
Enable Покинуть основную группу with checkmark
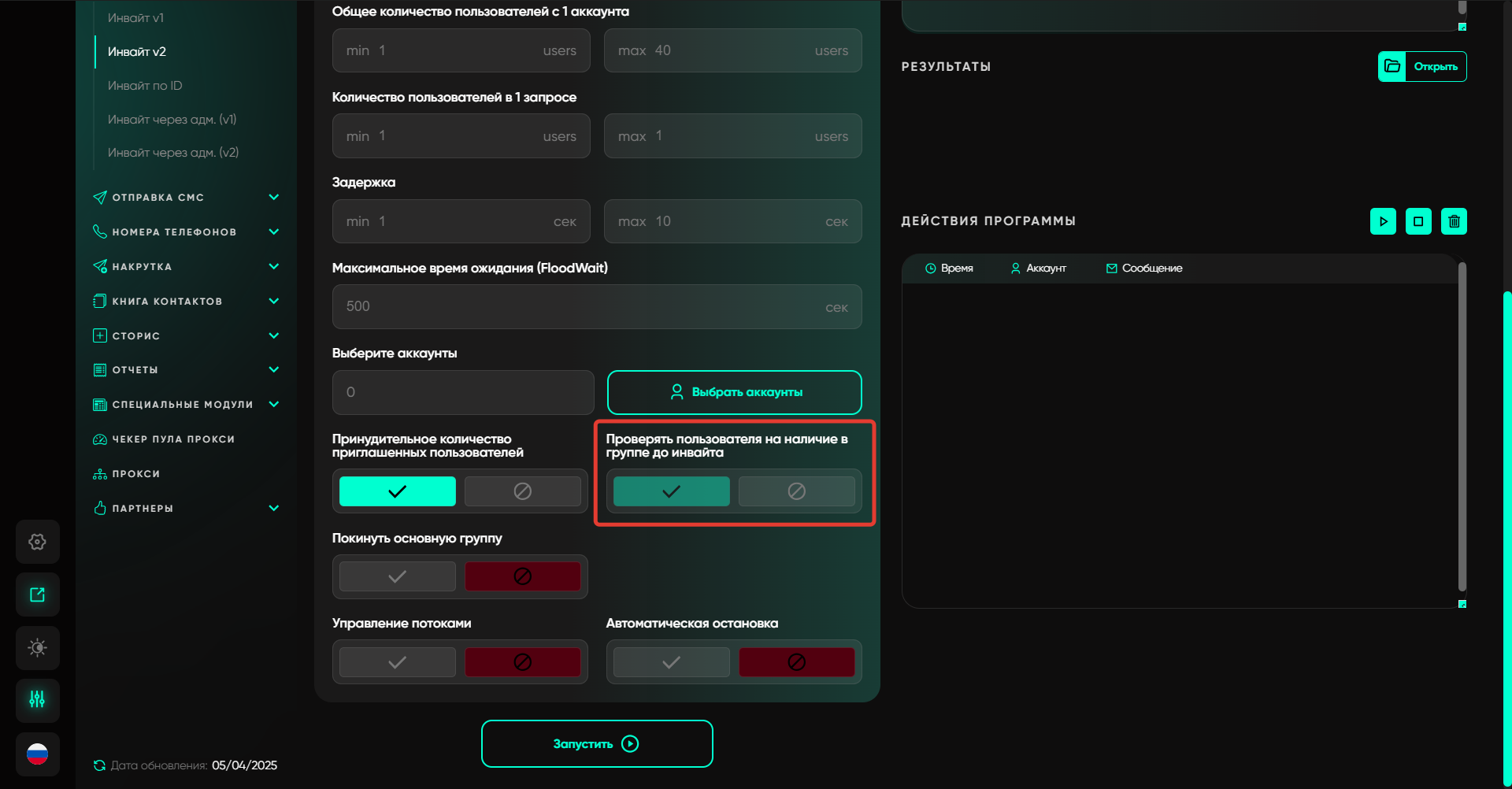397,576
